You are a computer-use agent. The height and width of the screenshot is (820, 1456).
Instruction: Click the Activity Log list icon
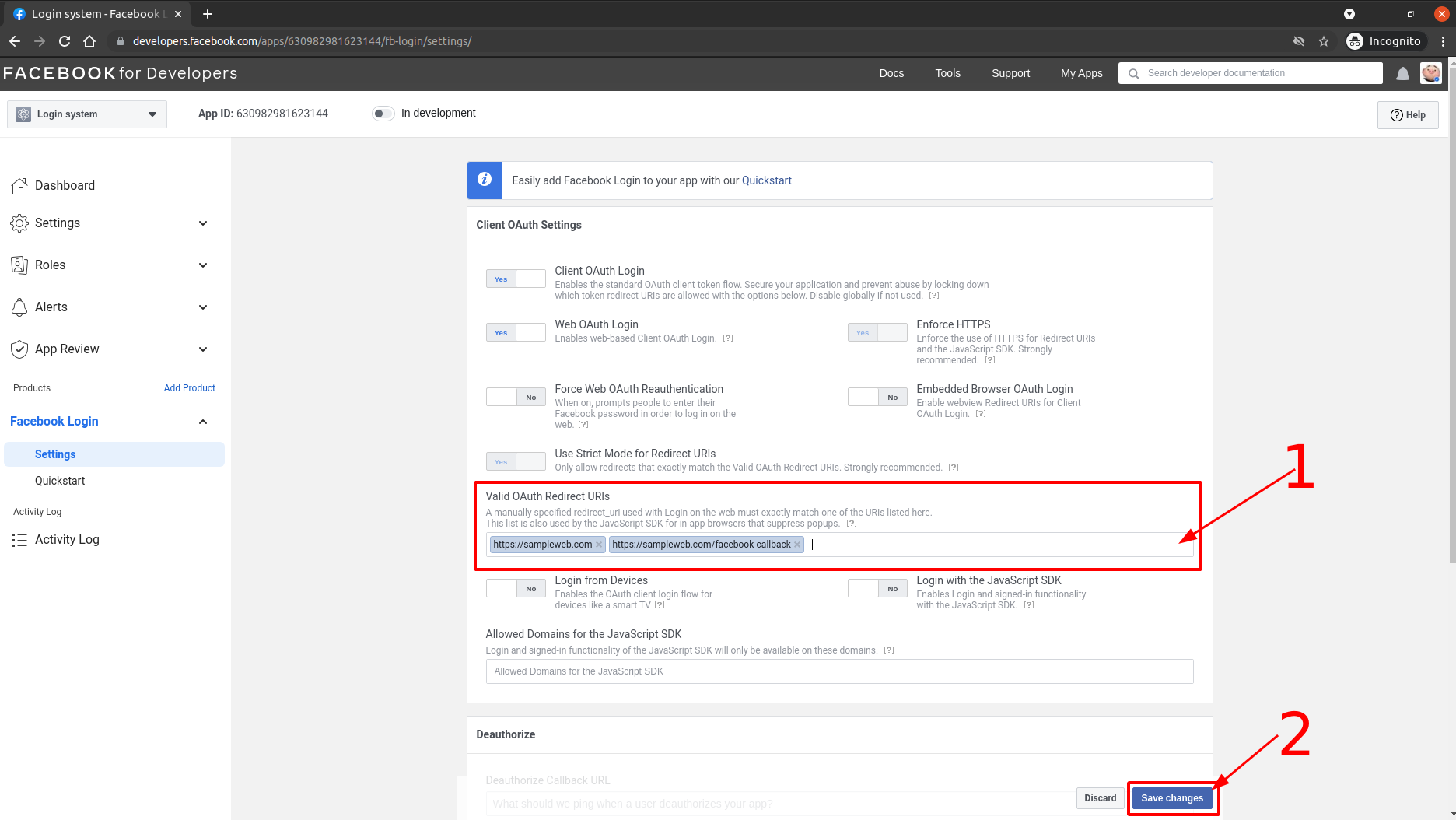point(19,540)
